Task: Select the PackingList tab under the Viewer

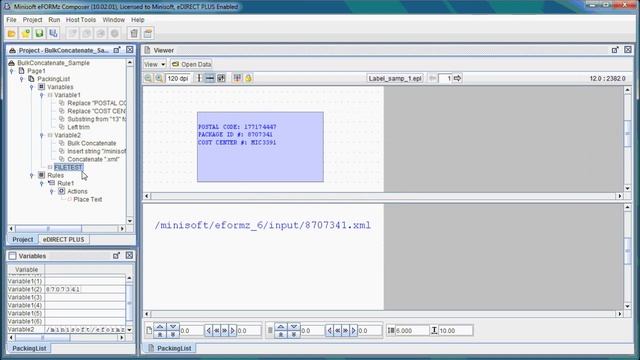Action: pos(170,348)
